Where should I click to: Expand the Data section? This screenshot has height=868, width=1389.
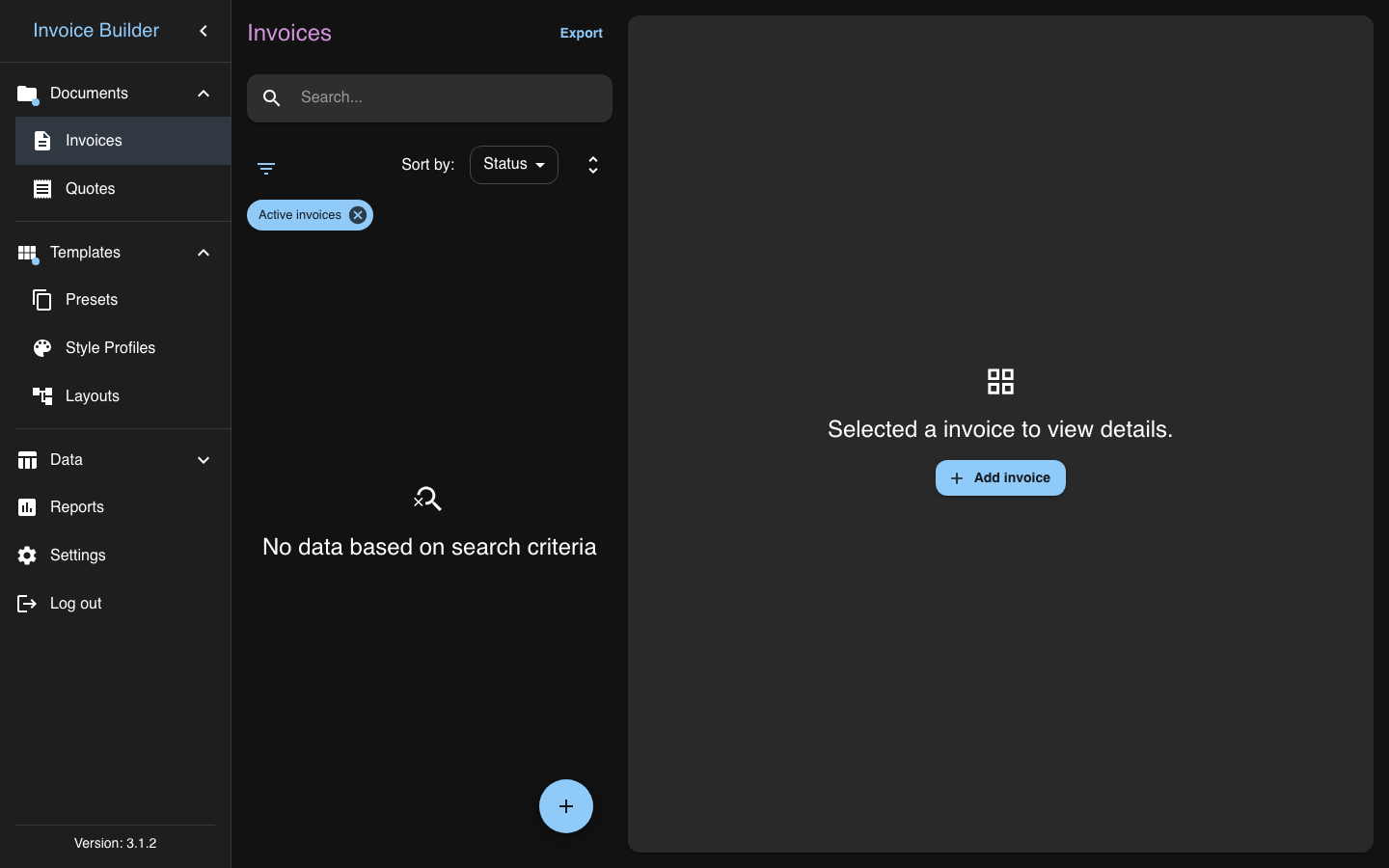[204, 460]
